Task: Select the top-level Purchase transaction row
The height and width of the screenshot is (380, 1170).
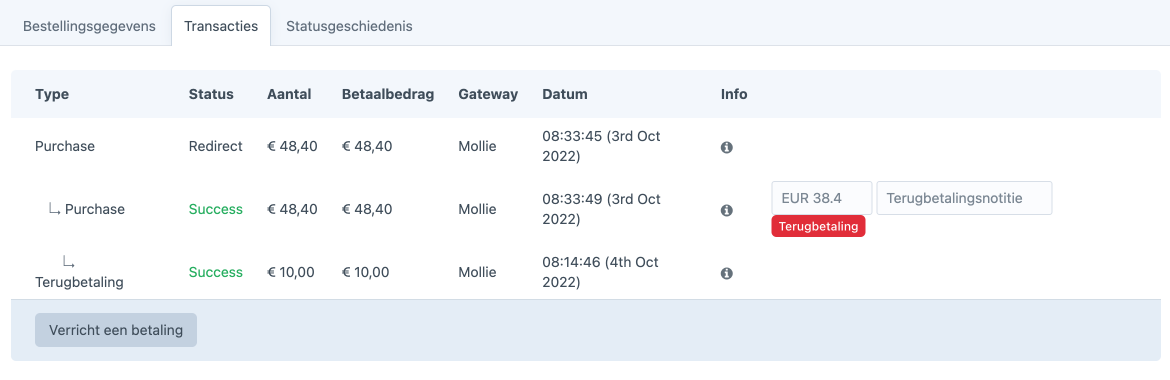Action: click(586, 147)
